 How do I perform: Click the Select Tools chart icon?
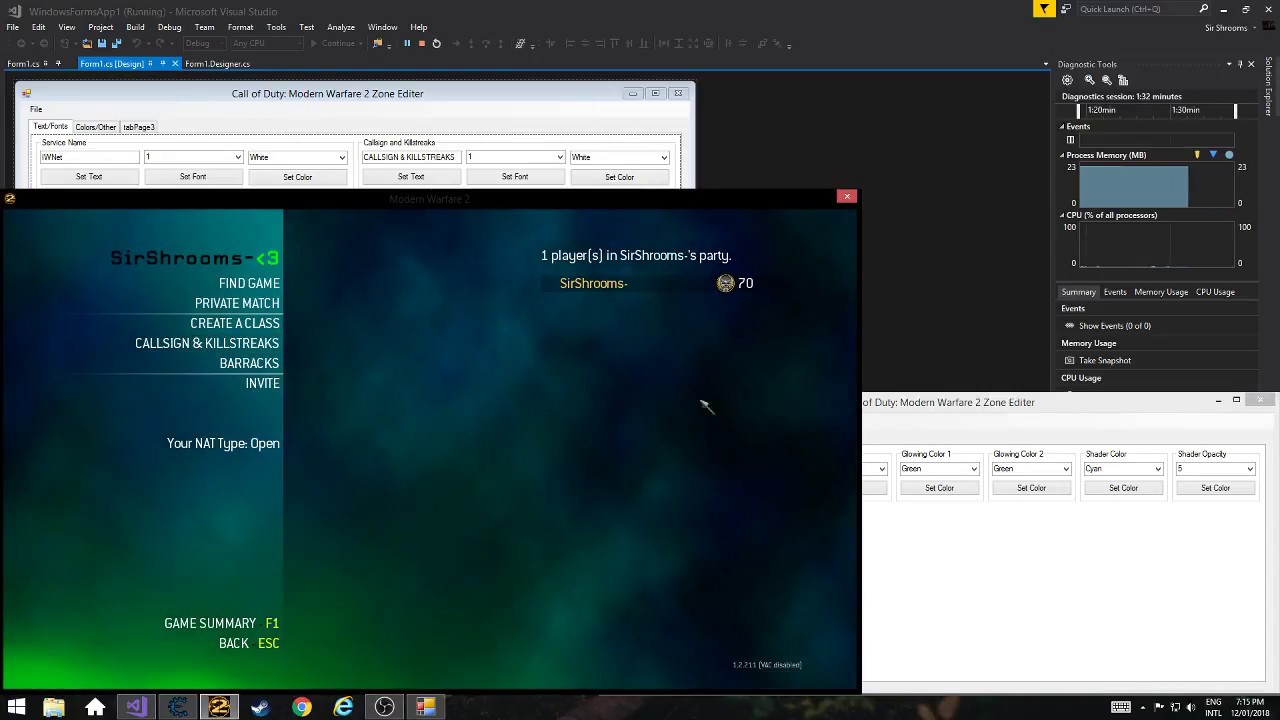point(1123,80)
